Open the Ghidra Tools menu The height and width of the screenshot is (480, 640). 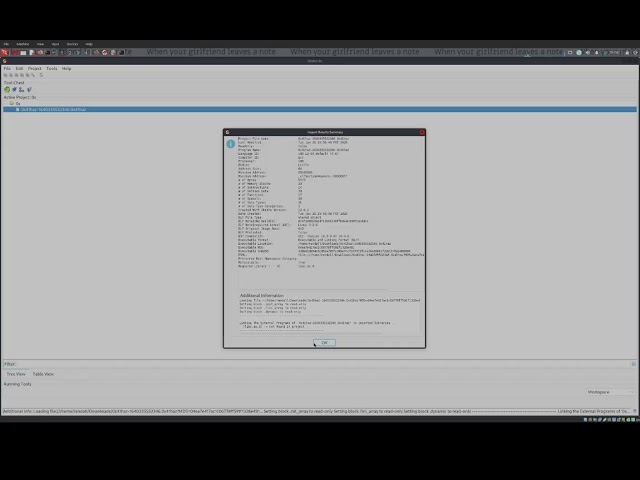52,69
